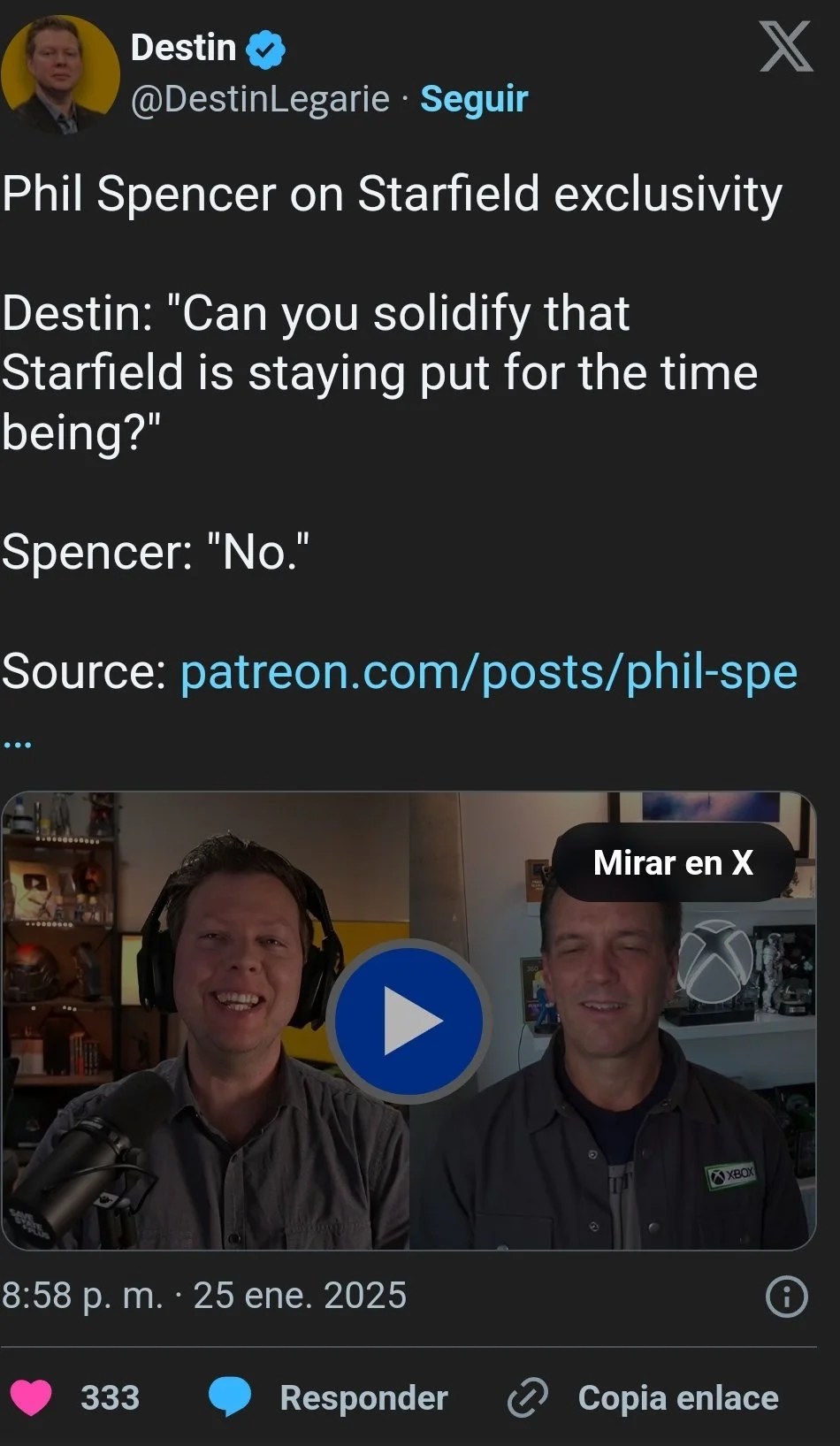This screenshot has width=840, height=1446.
Task: Click the 333 likes count
Action: pos(111,1398)
